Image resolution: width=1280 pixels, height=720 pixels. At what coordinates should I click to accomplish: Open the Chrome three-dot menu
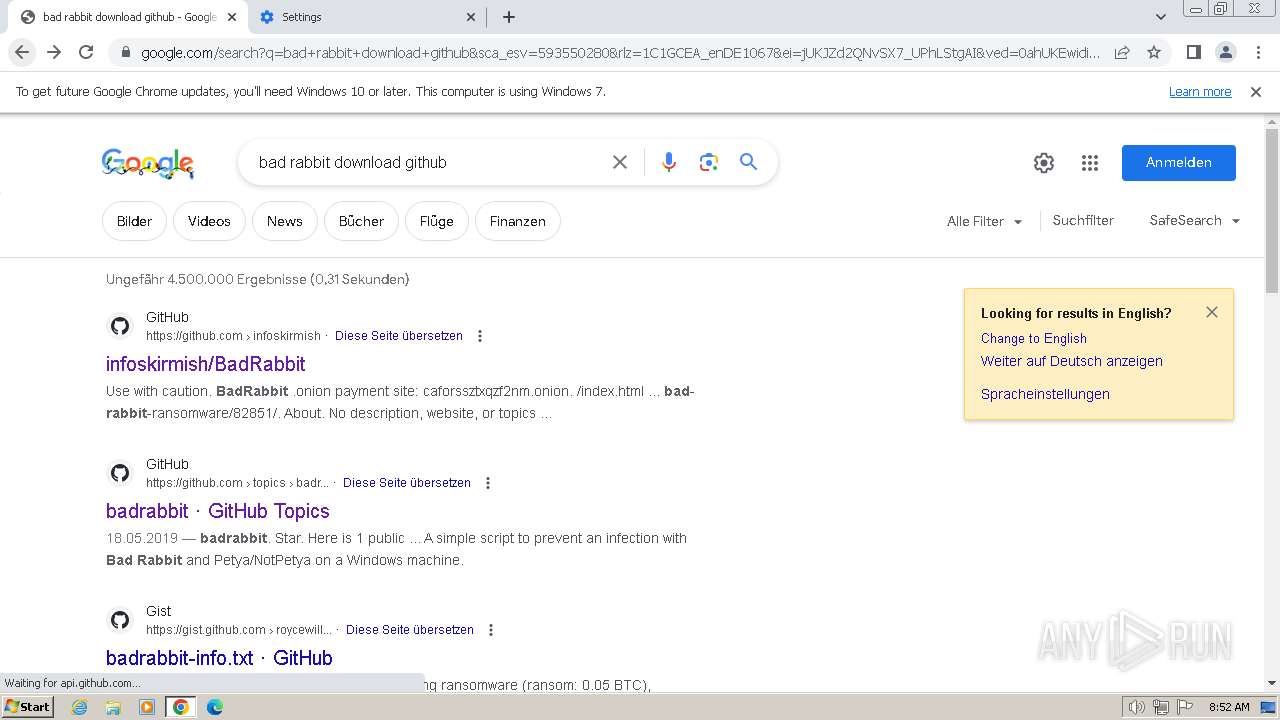tap(1257, 52)
